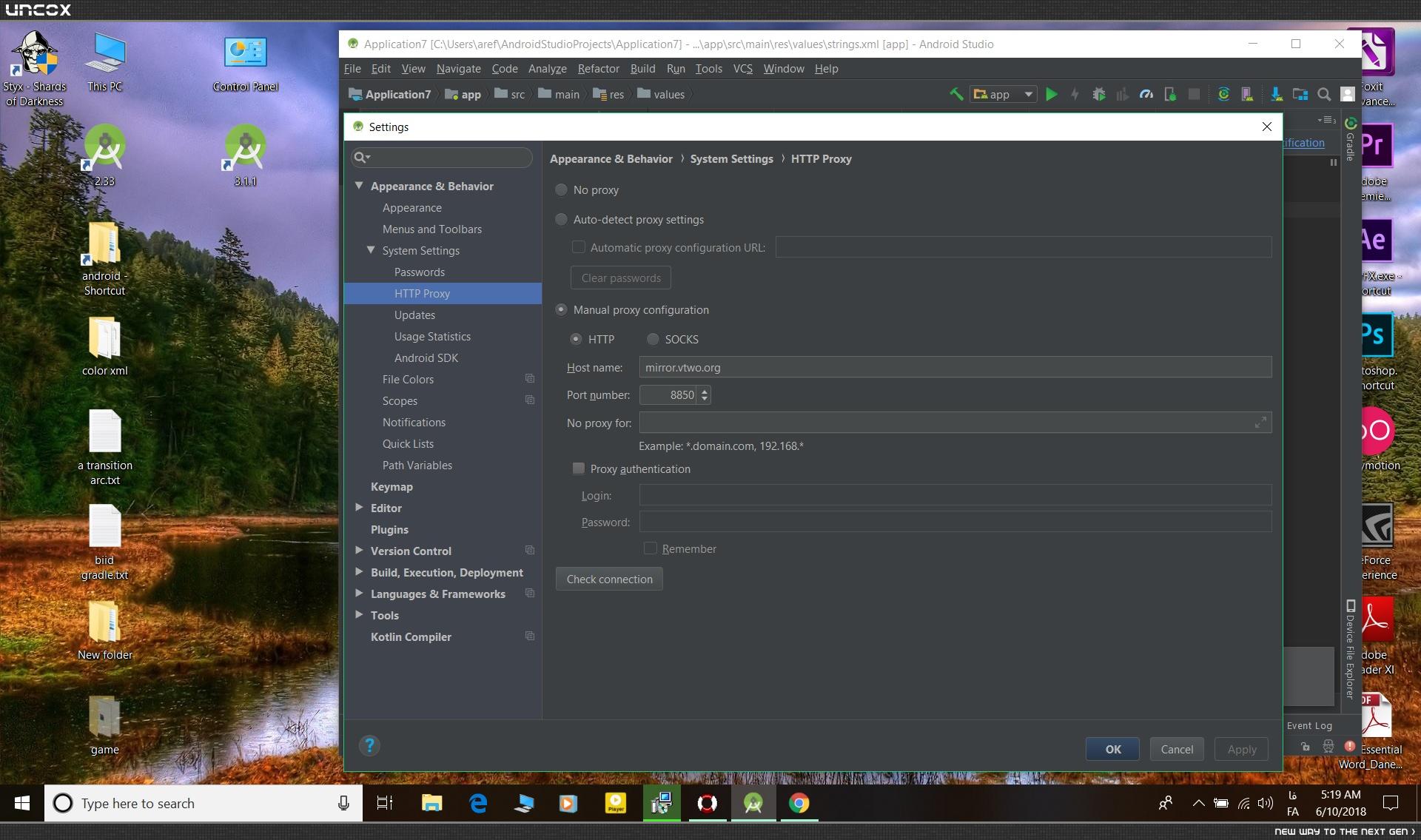Viewport: 1421px width, 840px height.
Task: Increase the port number with up arrow
Action: coord(705,390)
